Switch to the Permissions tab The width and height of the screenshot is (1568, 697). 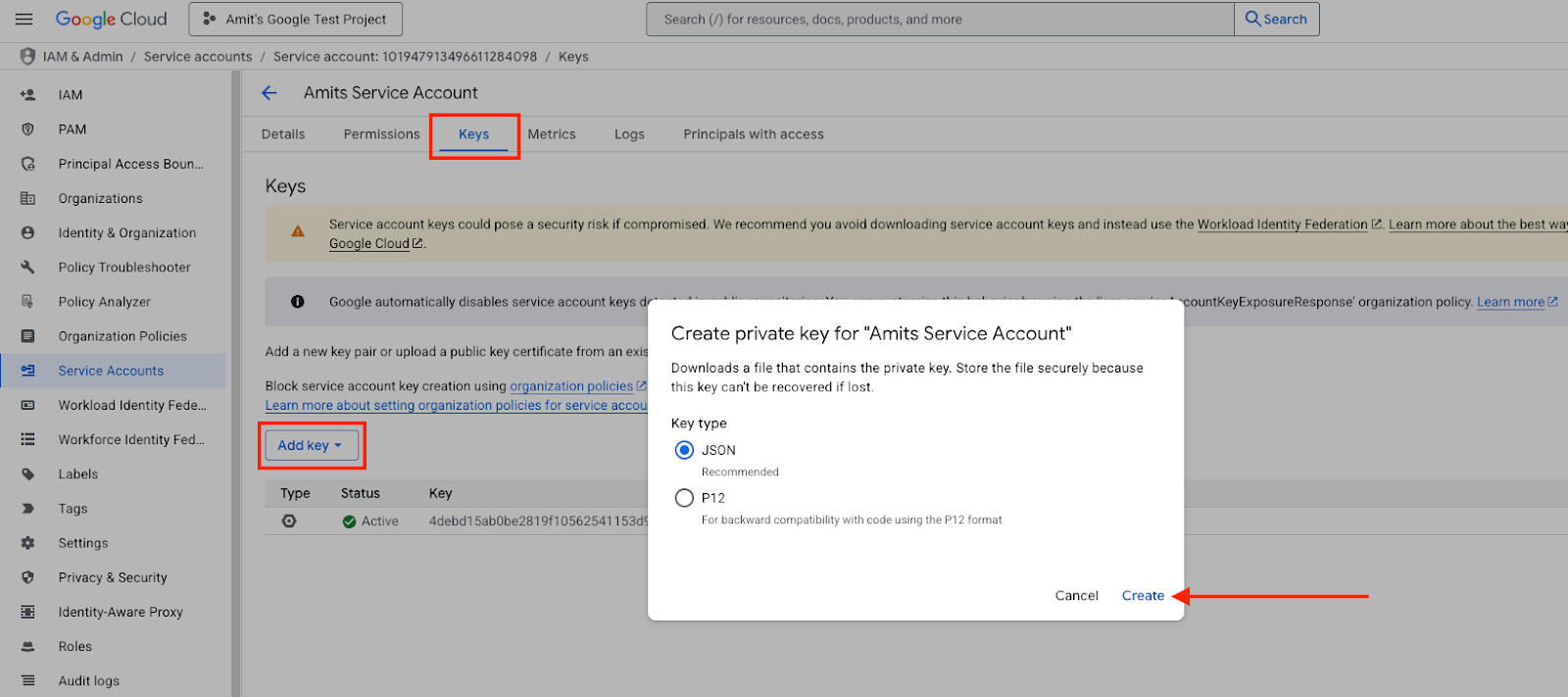(x=381, y=134)
